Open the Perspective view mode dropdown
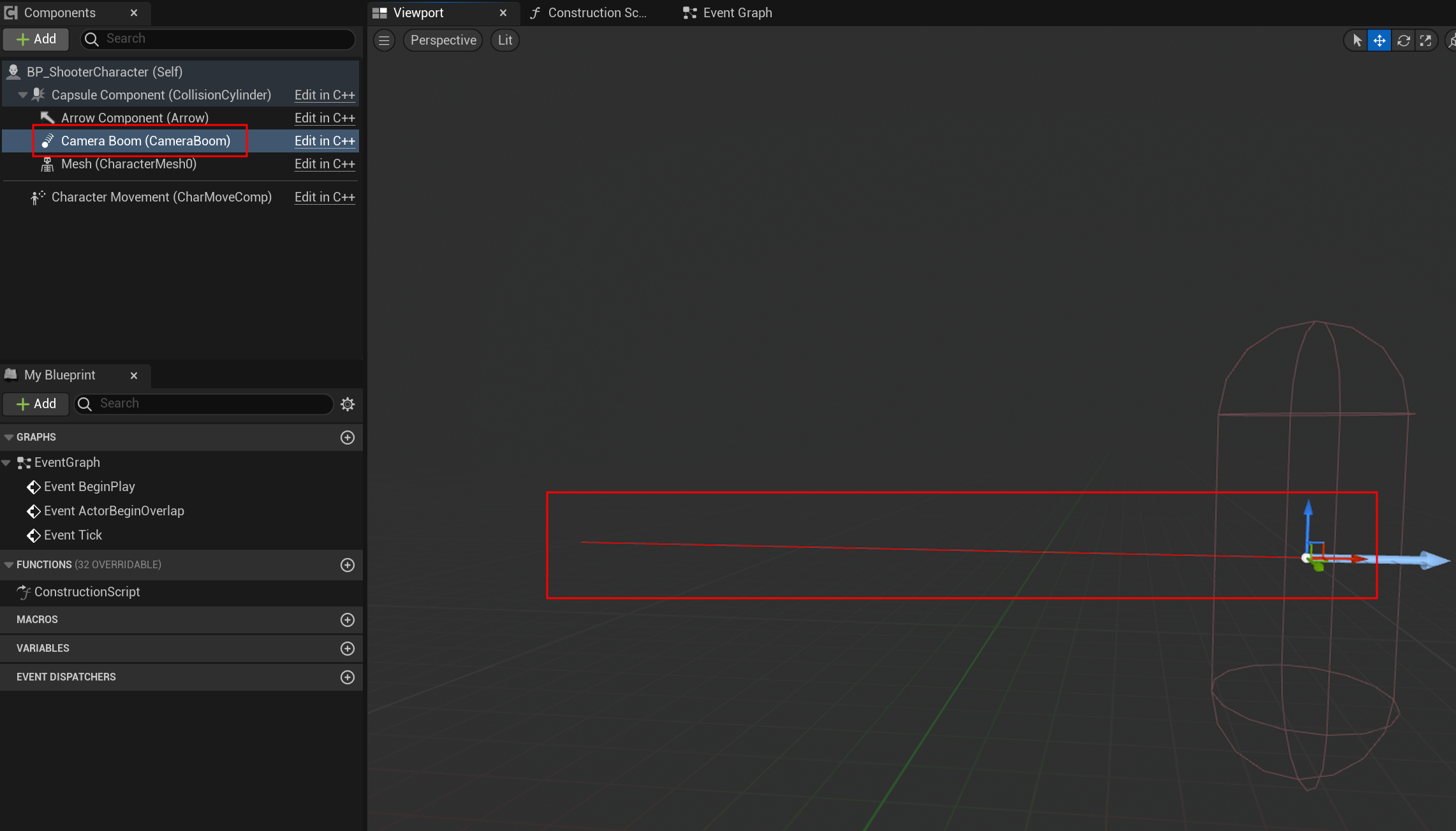Screen dimensions: 1456x831 [443, 40]
